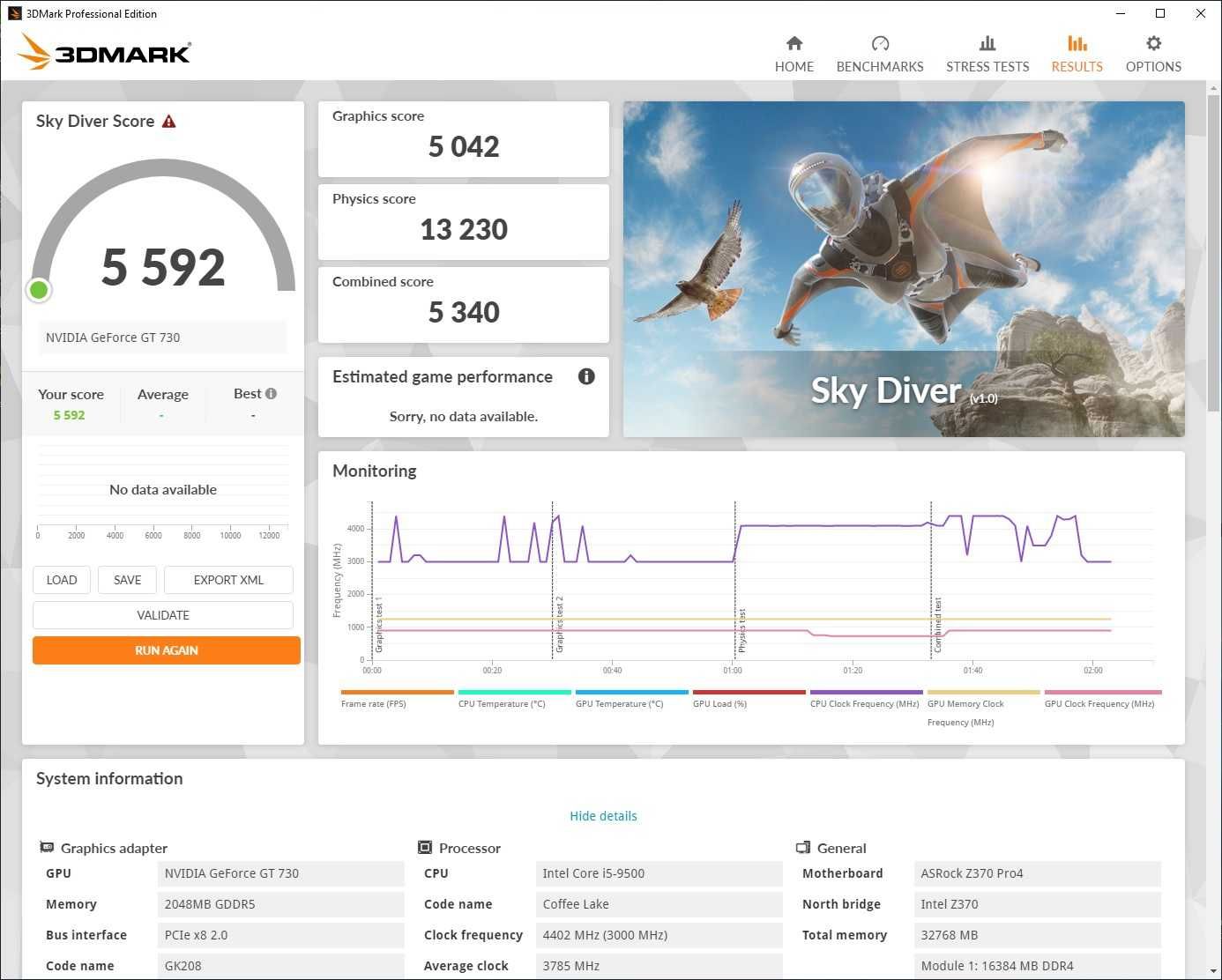Select the HOME menu label
The width and height of the screenshot is (1222, 980).
794,67
